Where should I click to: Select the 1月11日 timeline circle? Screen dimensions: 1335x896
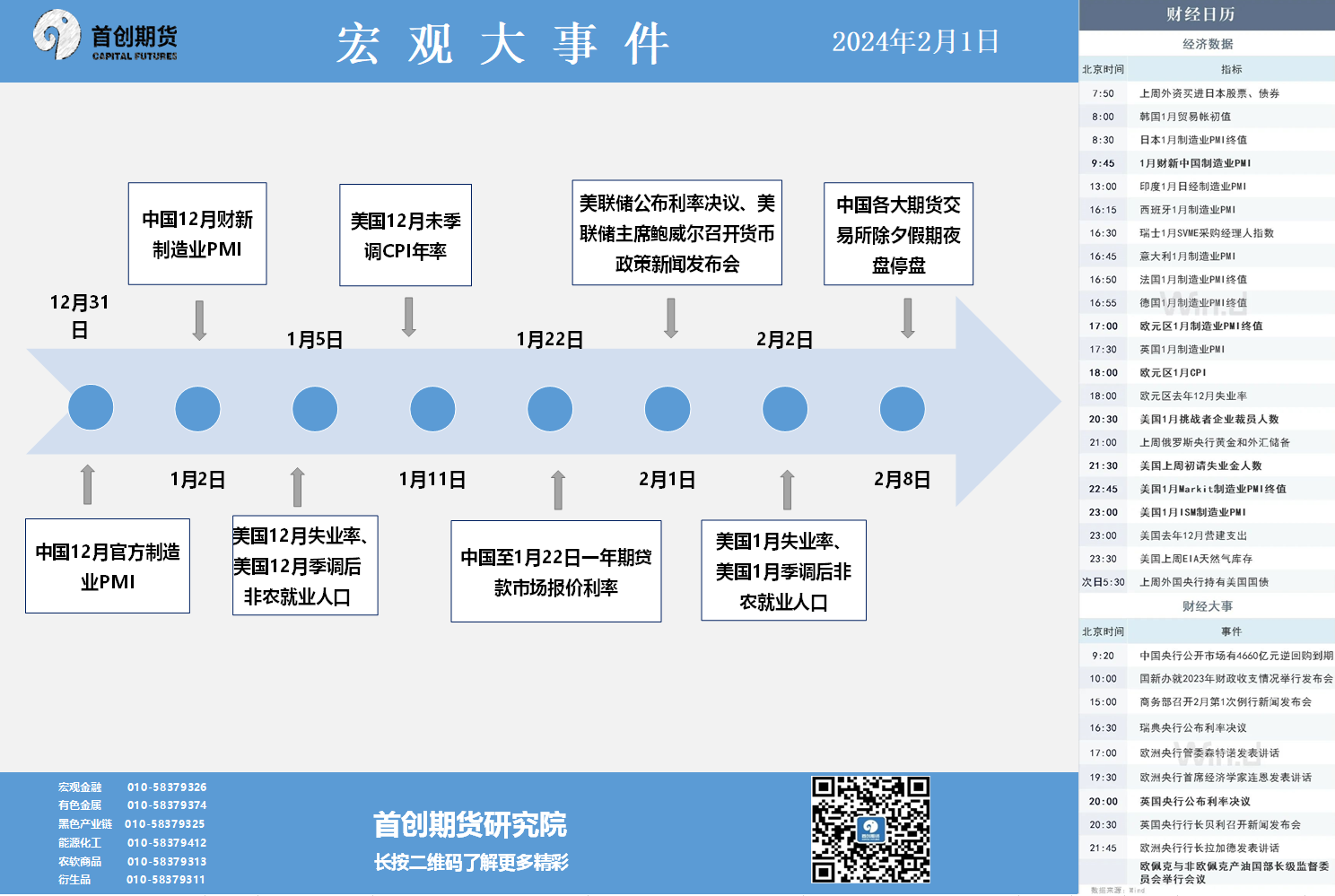[x=432, y=409]
